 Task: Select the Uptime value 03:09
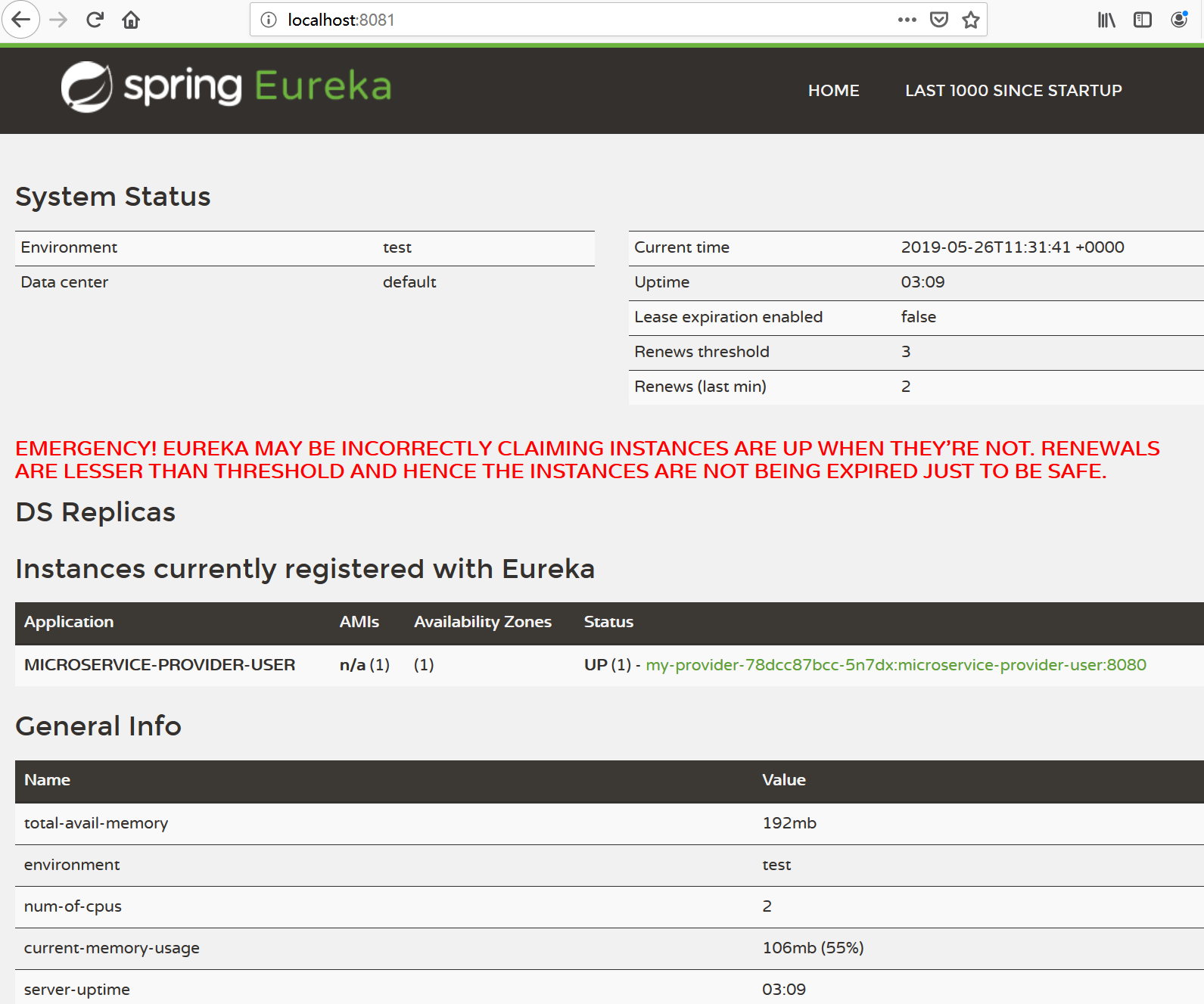click(x=922, y=282)
